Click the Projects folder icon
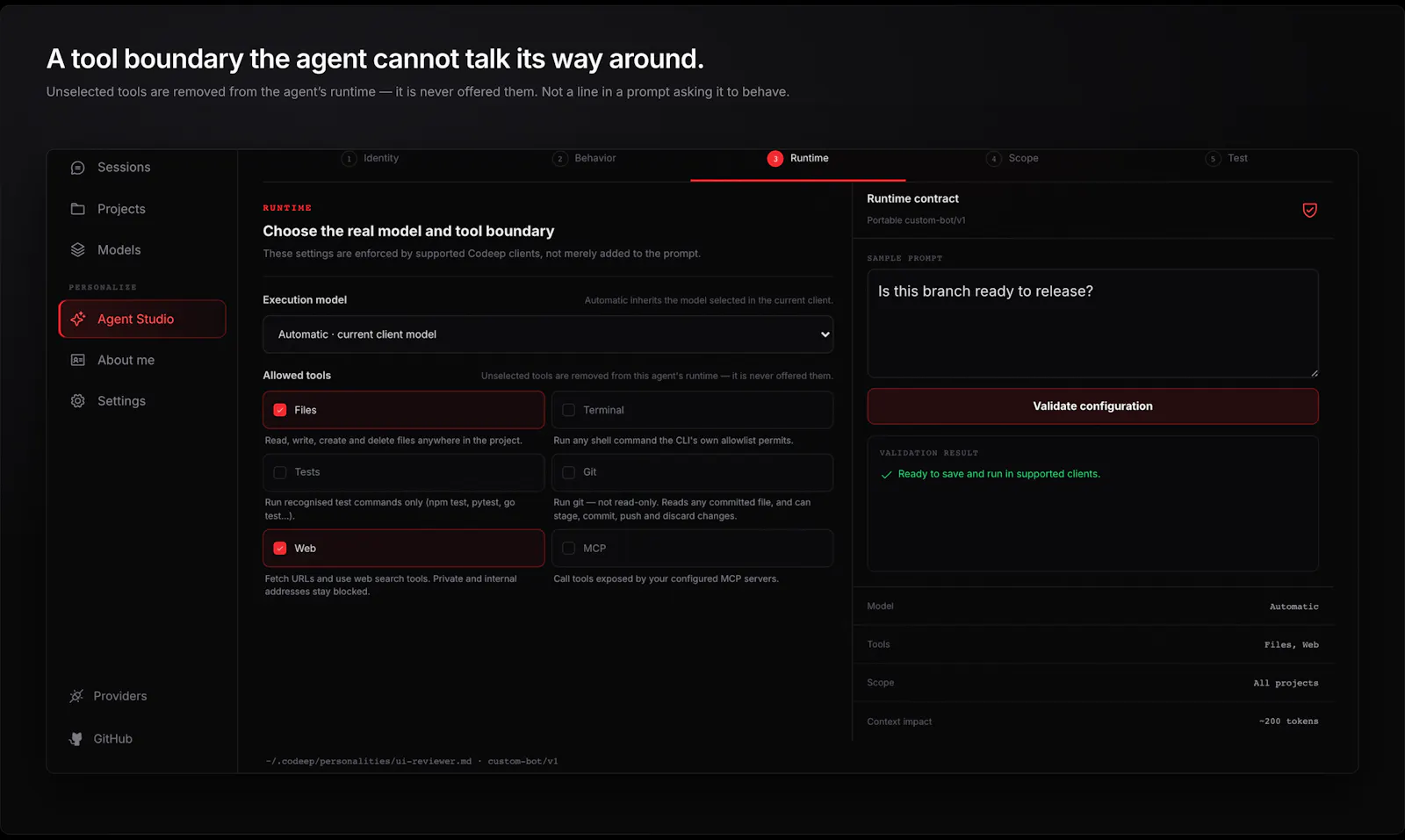 [x=77, y=209]
